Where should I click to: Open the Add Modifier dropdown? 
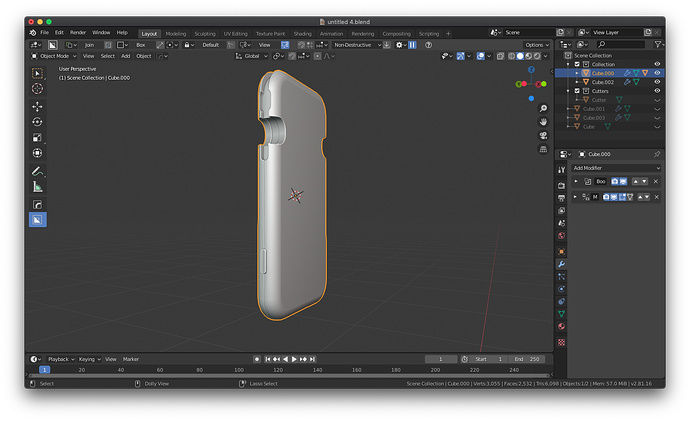tap(616, 168)
